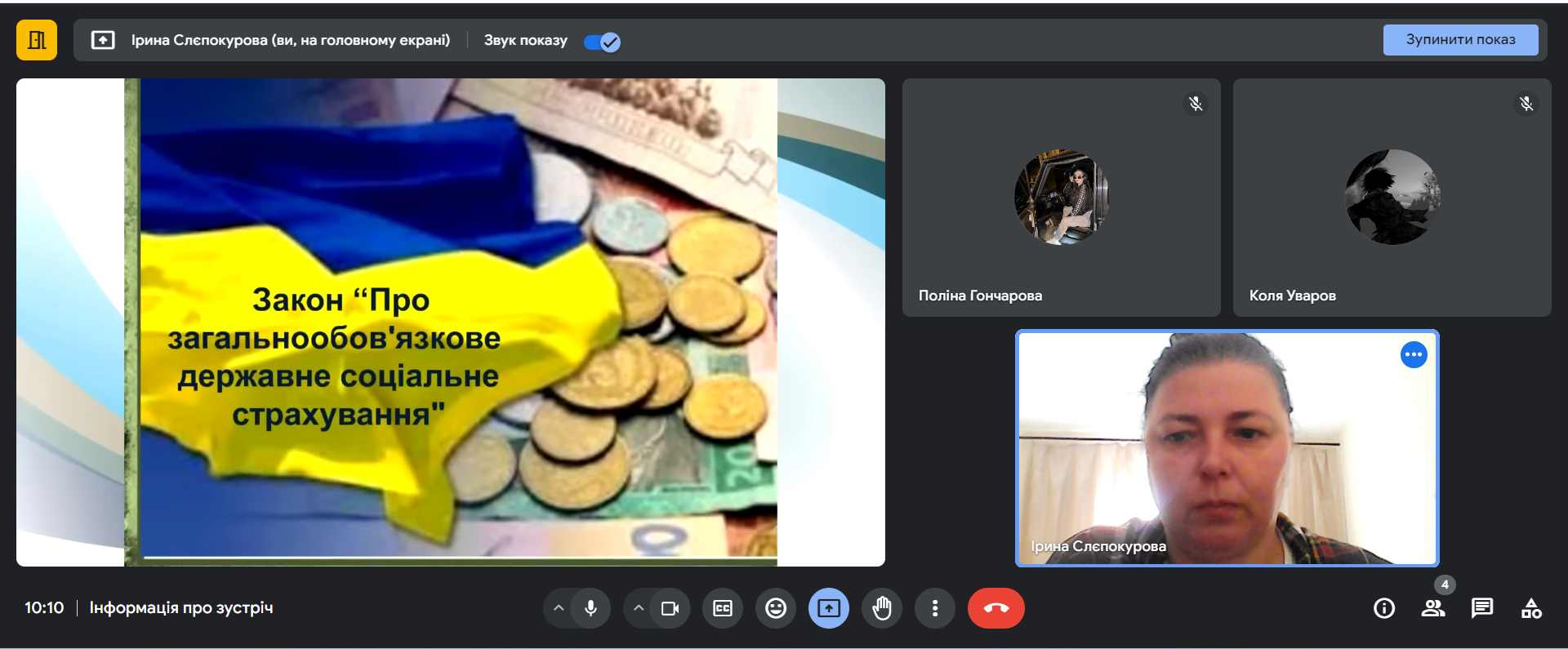
Task: Open options on Ірина Слєпокурова's video tile
Action: 1414,355
